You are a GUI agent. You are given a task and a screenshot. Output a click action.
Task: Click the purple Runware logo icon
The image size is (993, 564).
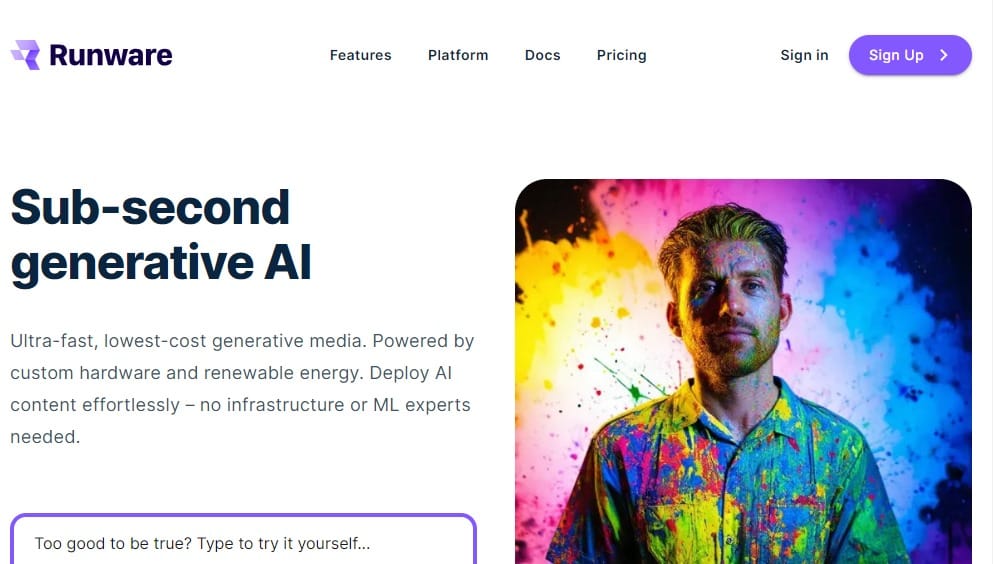click(x=25, y=55)
